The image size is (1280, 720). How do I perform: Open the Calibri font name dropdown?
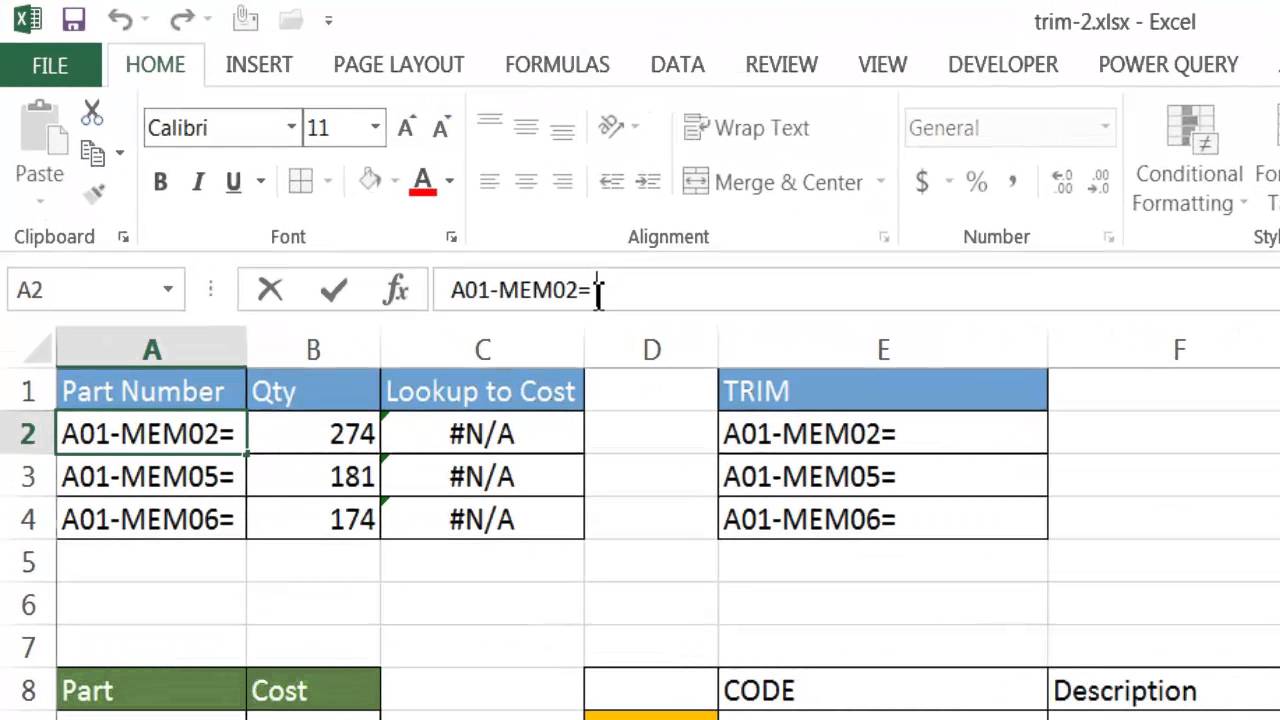292,128
